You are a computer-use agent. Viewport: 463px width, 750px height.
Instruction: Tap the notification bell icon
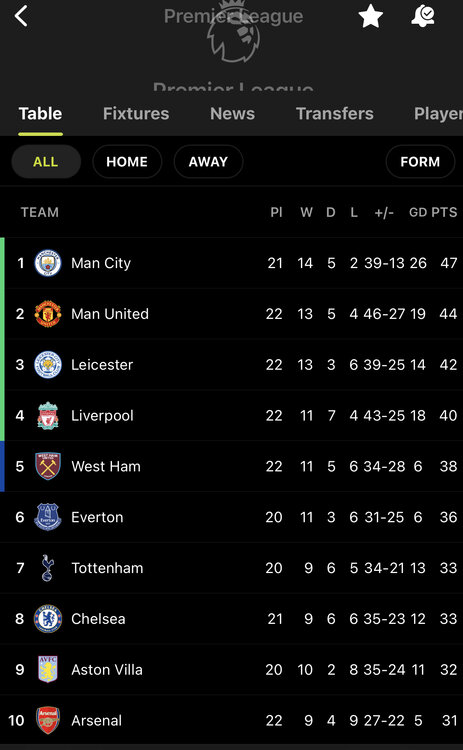[423, 16]
